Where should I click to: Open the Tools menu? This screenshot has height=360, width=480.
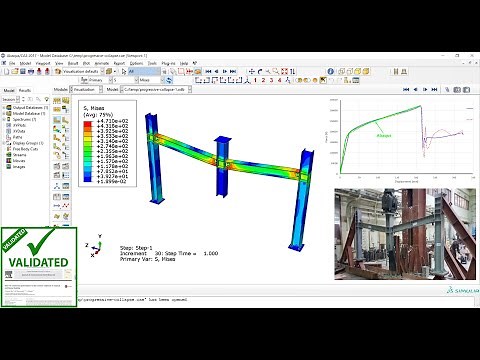(x=152, y=63)
